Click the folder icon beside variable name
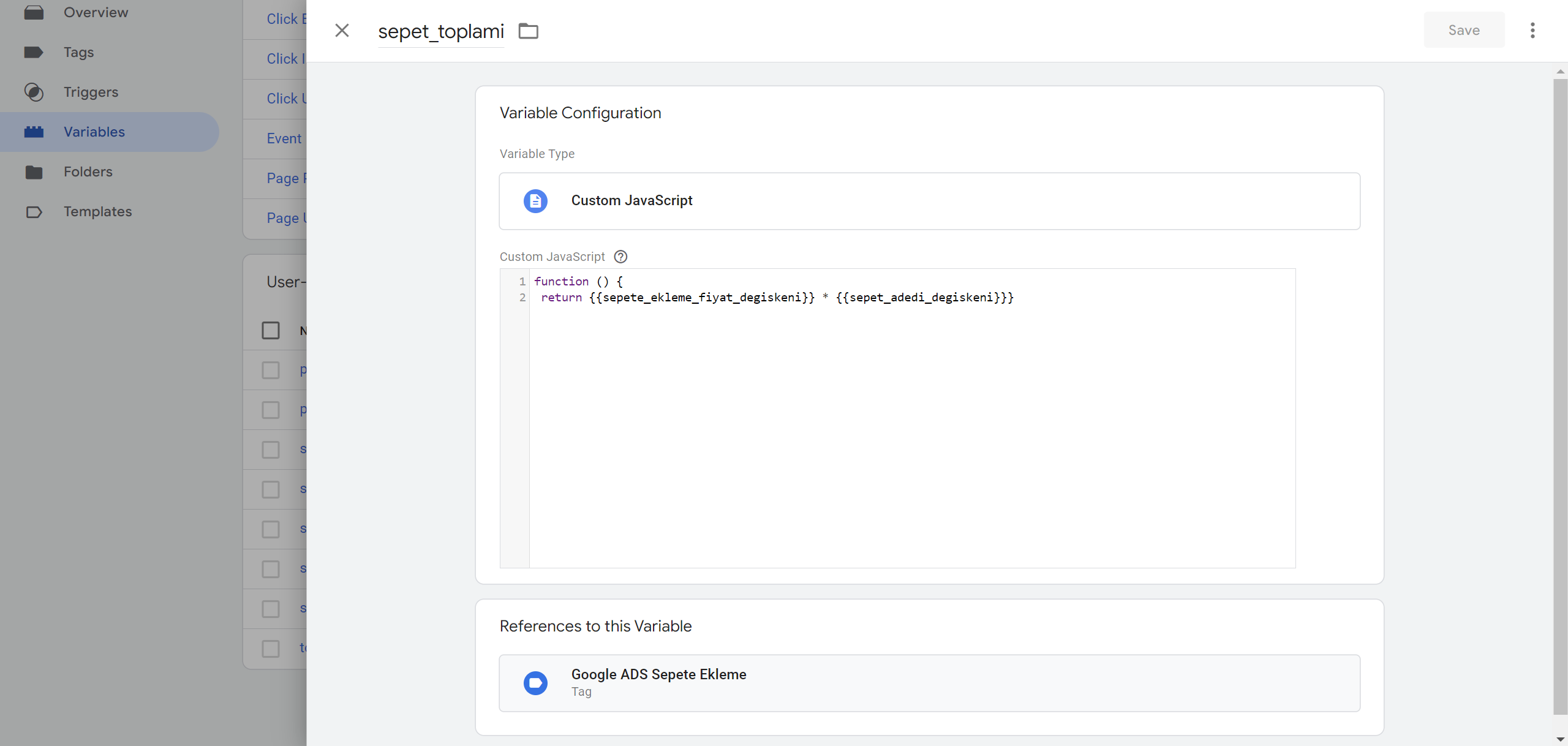 [x=528, y=31]
